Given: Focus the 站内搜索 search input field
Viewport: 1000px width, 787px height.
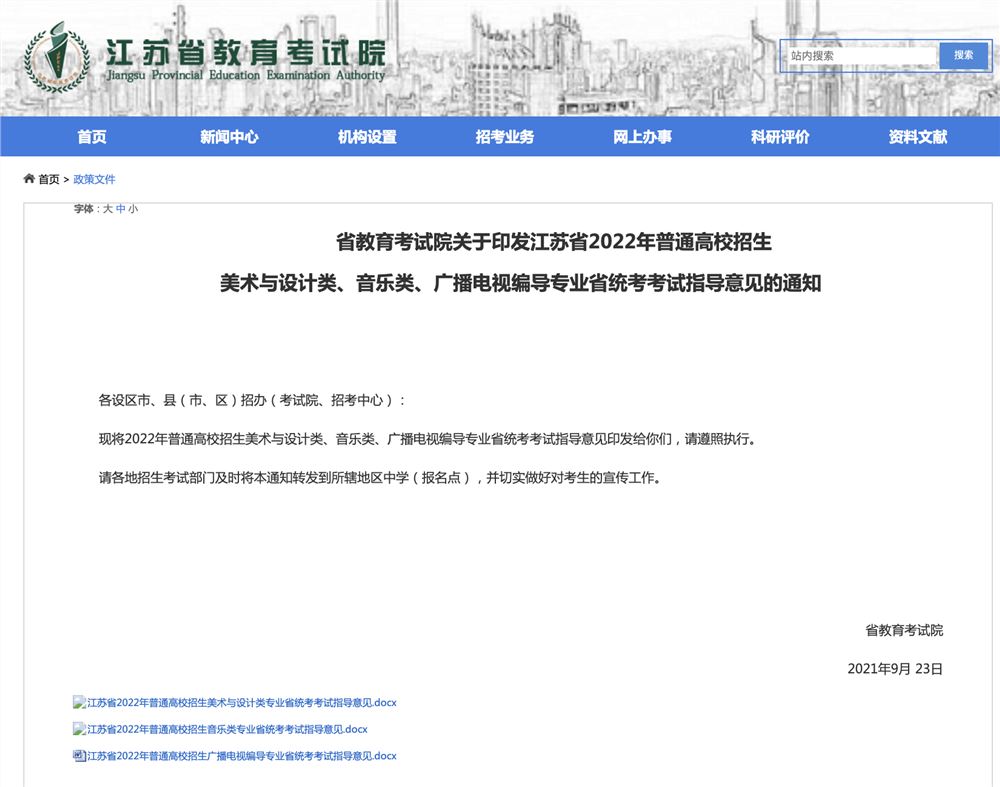Looking at the screenshot, I should (x=861, y=55).
